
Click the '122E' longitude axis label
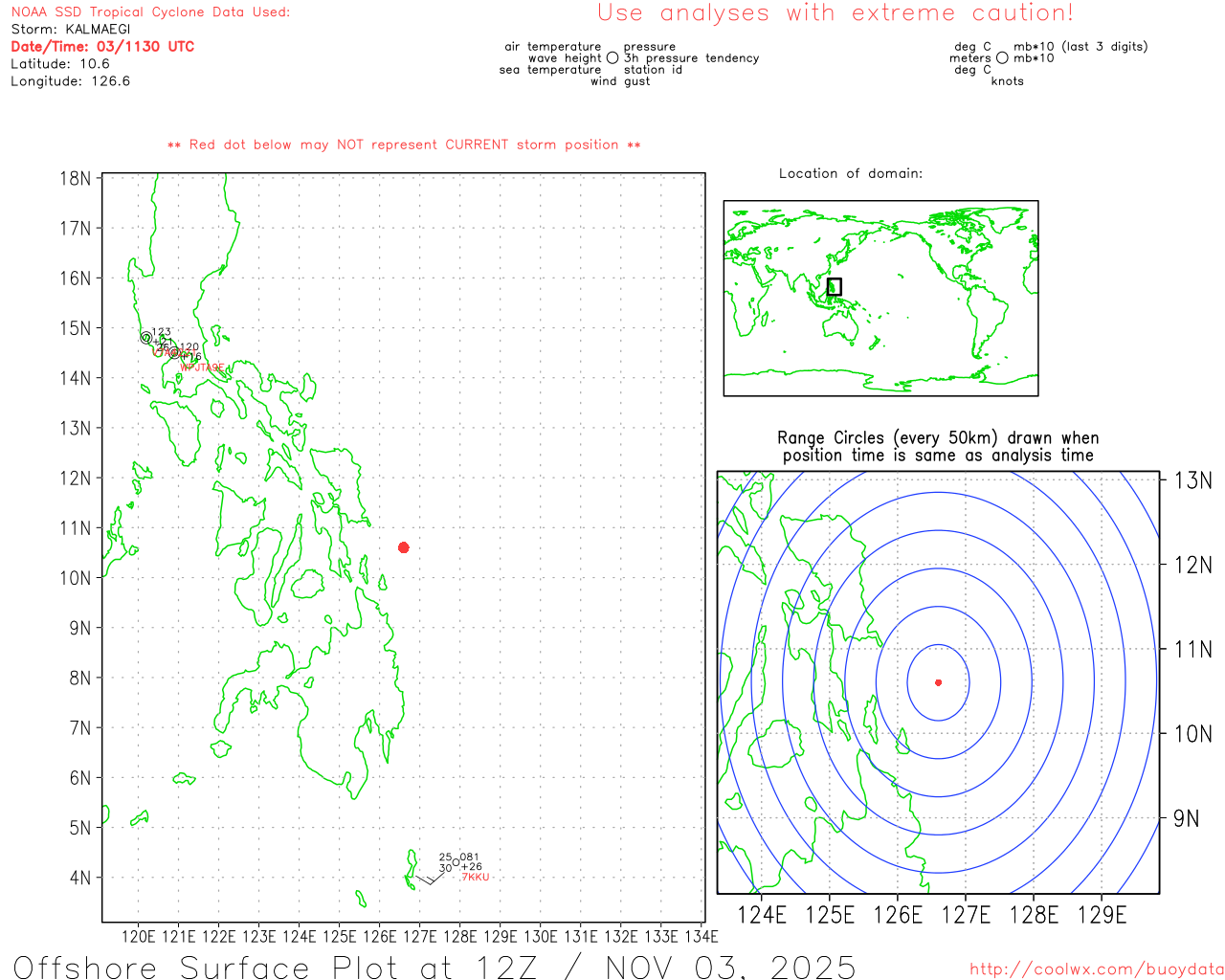[218, 936]
